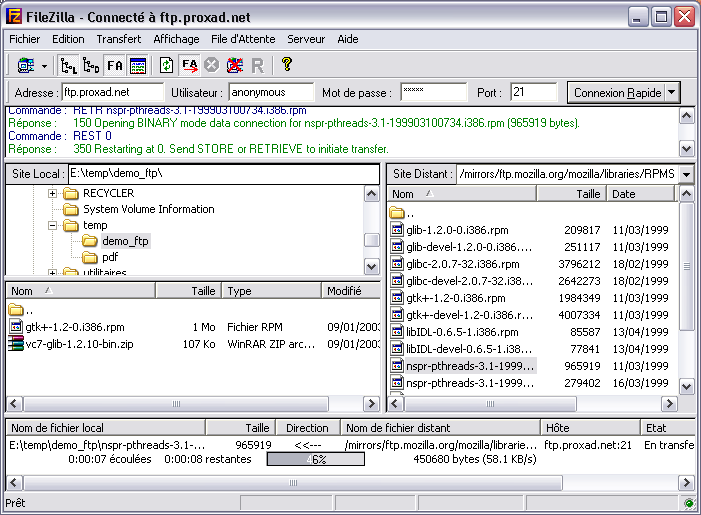Open remote parent folder '..' icon

pyautogui.click(x=397, y=212)
